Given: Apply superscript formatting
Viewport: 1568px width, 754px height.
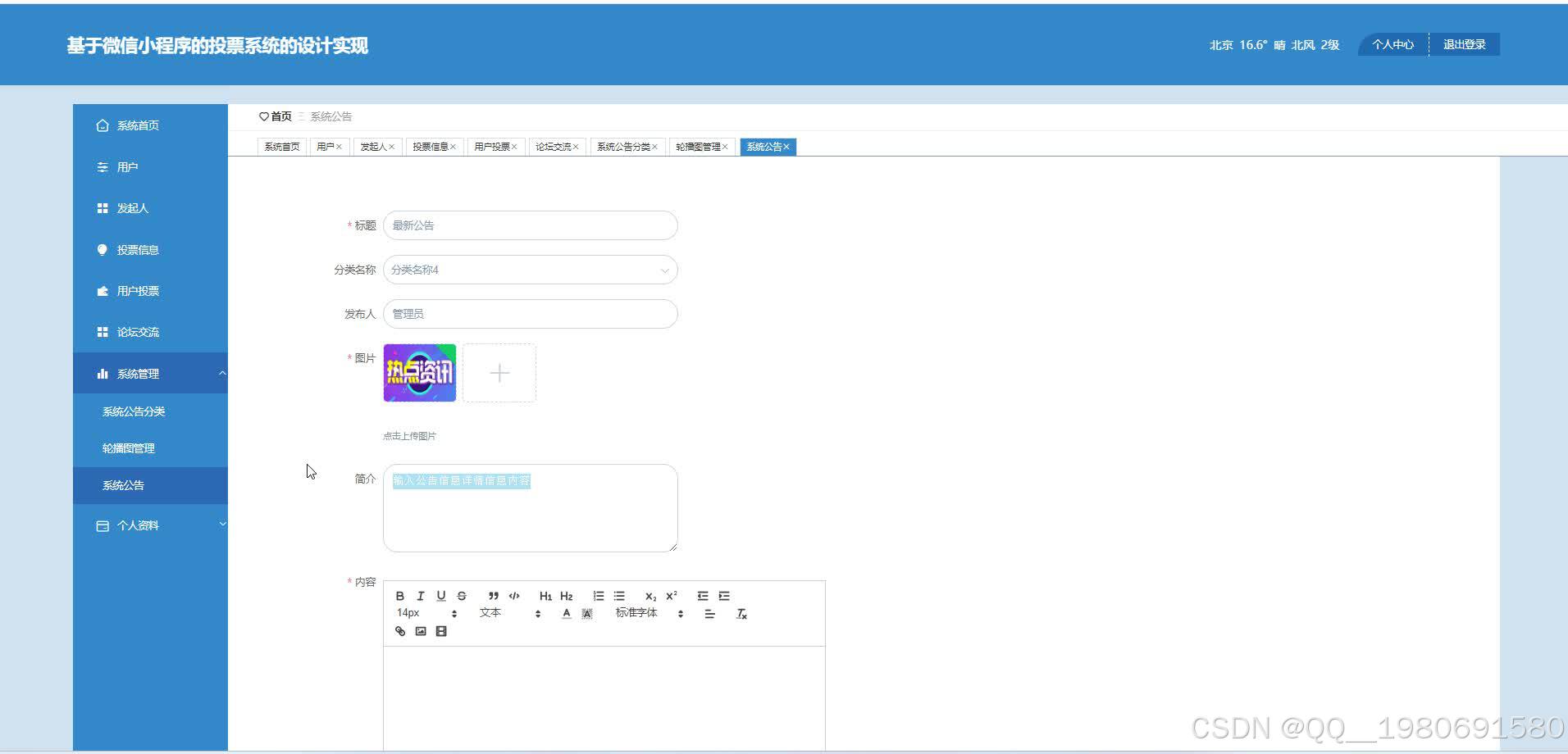Looking at the screenshot, I should pyautogui.click(x=672, y=596).
